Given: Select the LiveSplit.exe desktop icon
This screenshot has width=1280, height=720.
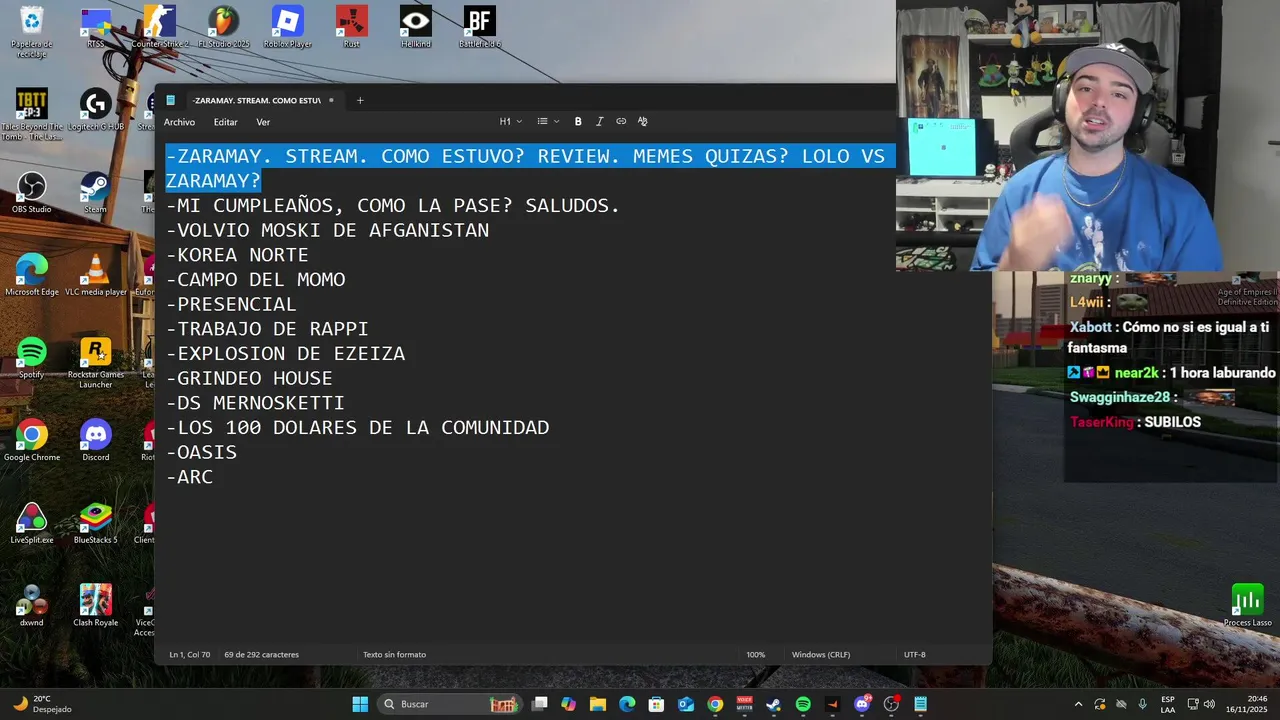Looking at the screenshot, I should [32, 523].
